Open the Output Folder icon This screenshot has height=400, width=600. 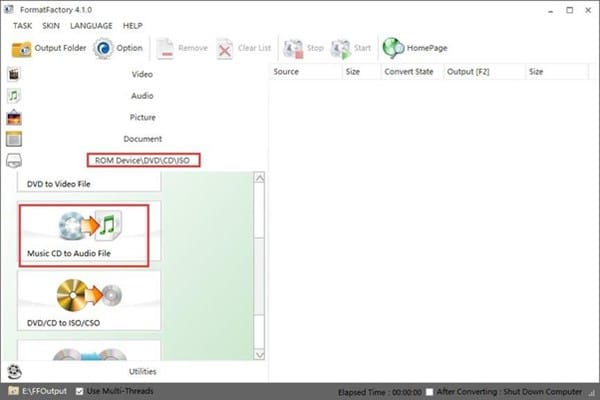click(x=21, y=49)
